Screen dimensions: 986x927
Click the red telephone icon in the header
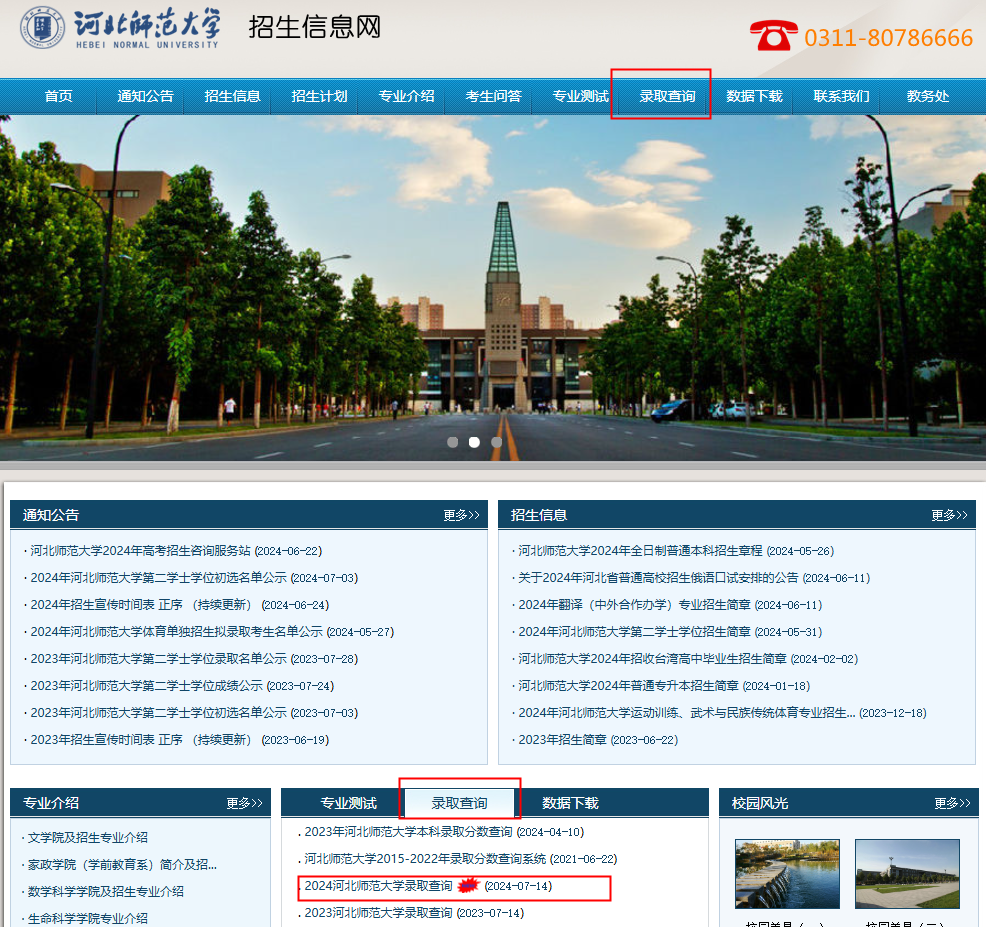tap(774, 36)
